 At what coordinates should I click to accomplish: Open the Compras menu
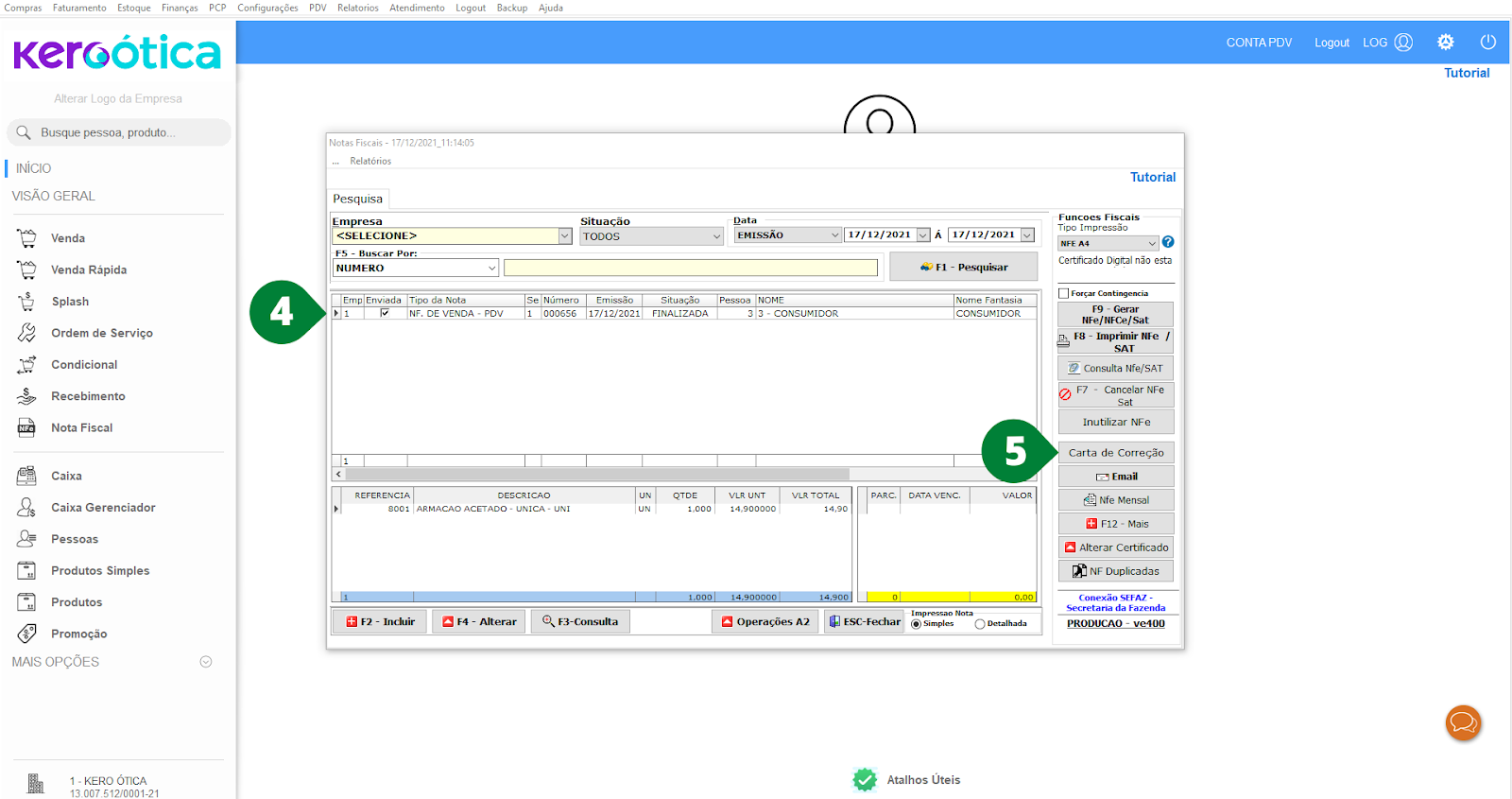point(23,8)
